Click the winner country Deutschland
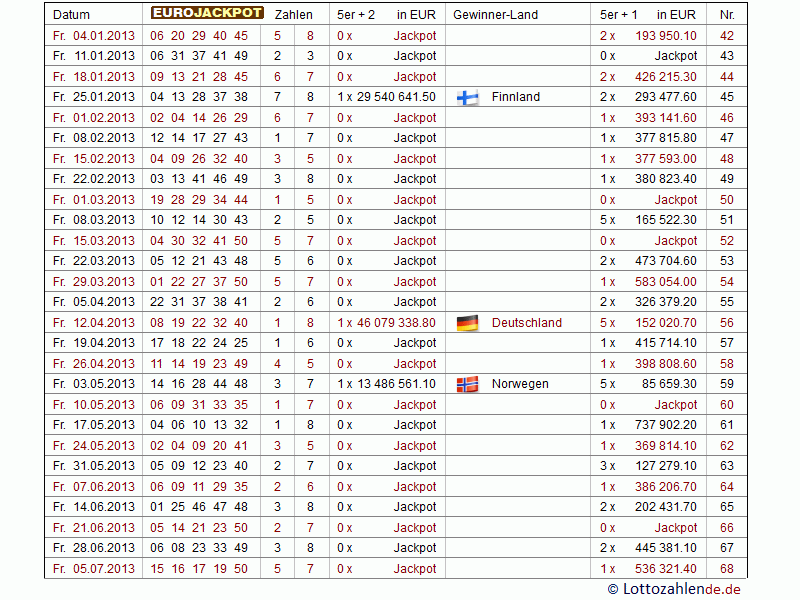The height and width of the screenshot is (600, 800). click(x=527, y=323)
